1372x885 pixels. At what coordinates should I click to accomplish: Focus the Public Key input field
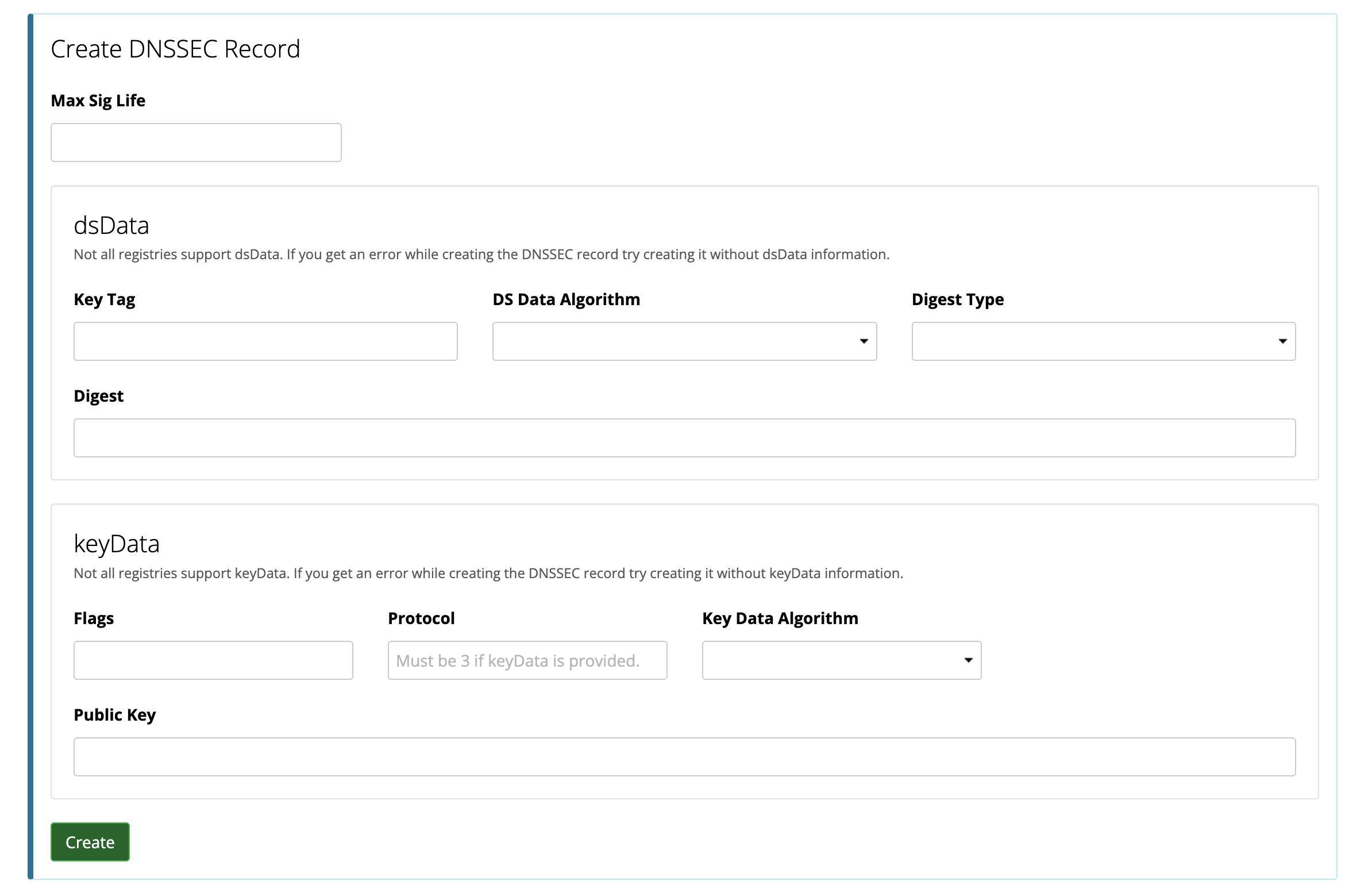click(x=684, y=757)
